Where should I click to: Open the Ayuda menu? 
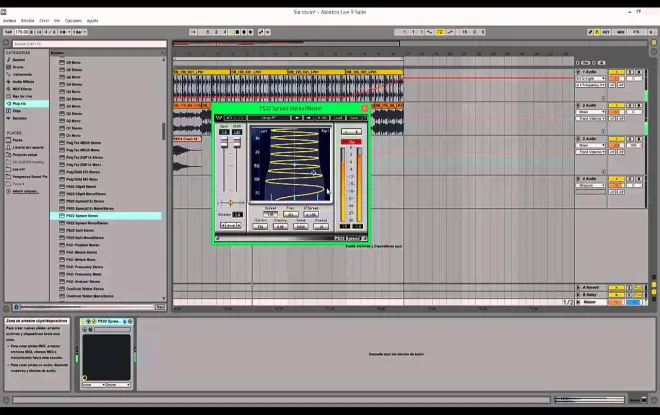[92, 21]
